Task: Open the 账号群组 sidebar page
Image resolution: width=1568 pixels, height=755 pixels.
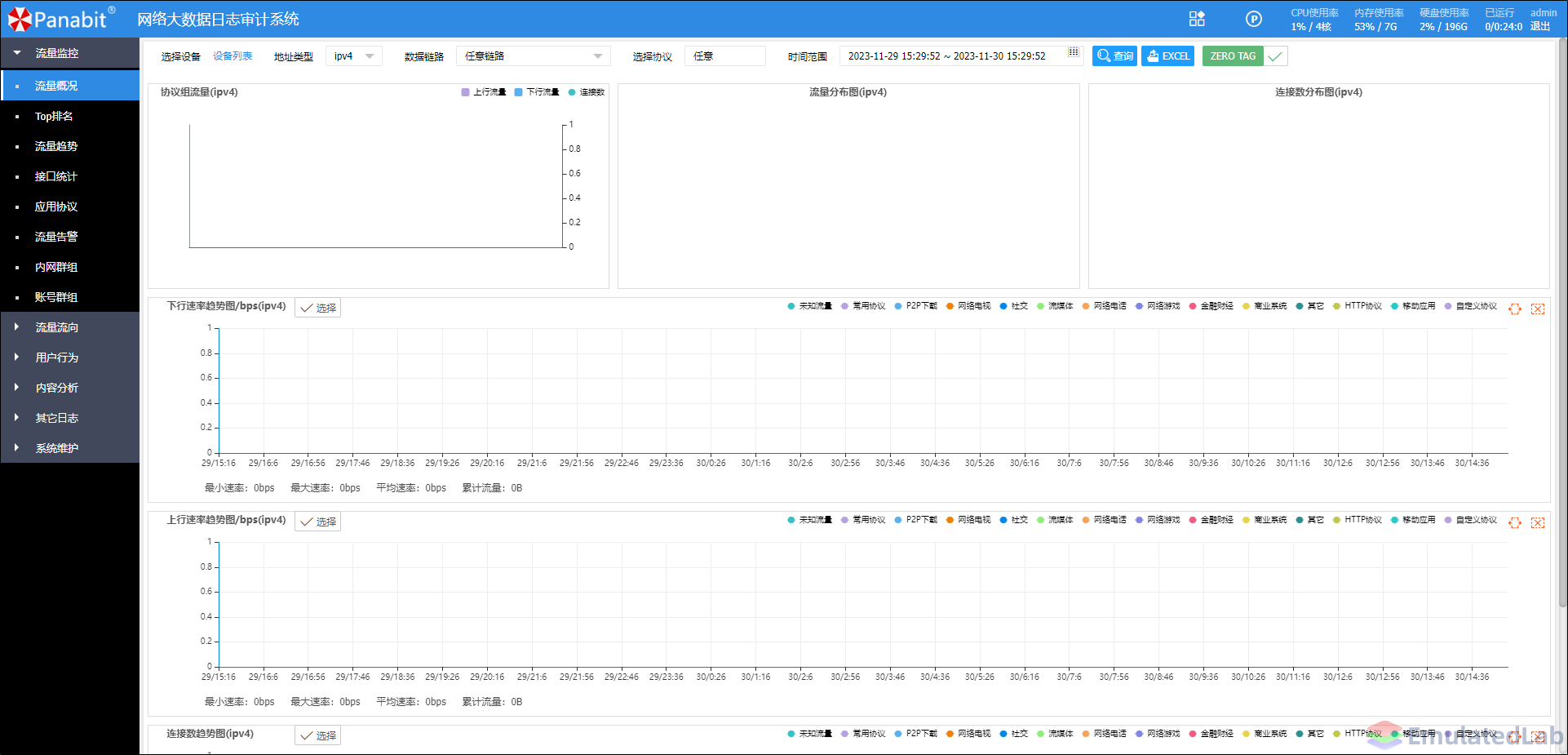Action: click(70, 297)
